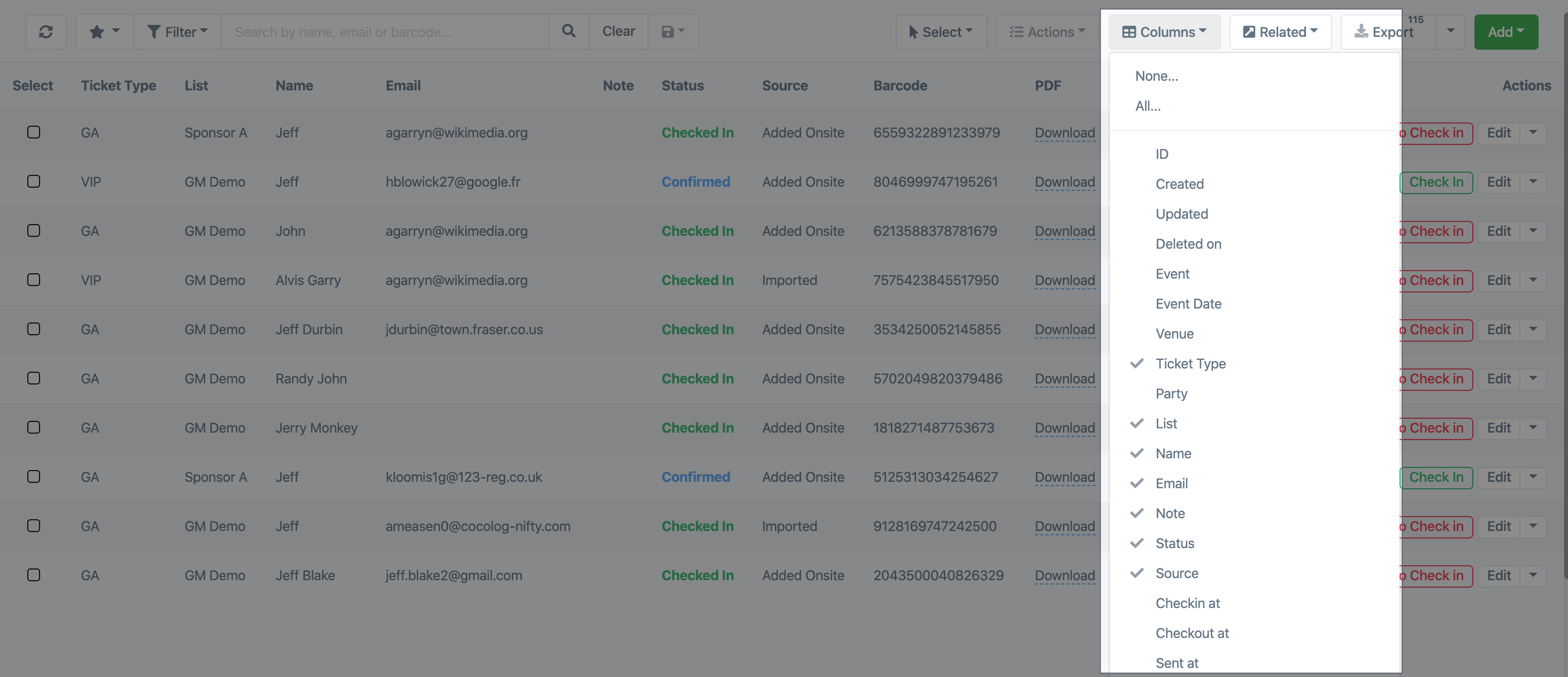
Task: Expand row actions for ameasen0 row
Action: point(1533,527)
